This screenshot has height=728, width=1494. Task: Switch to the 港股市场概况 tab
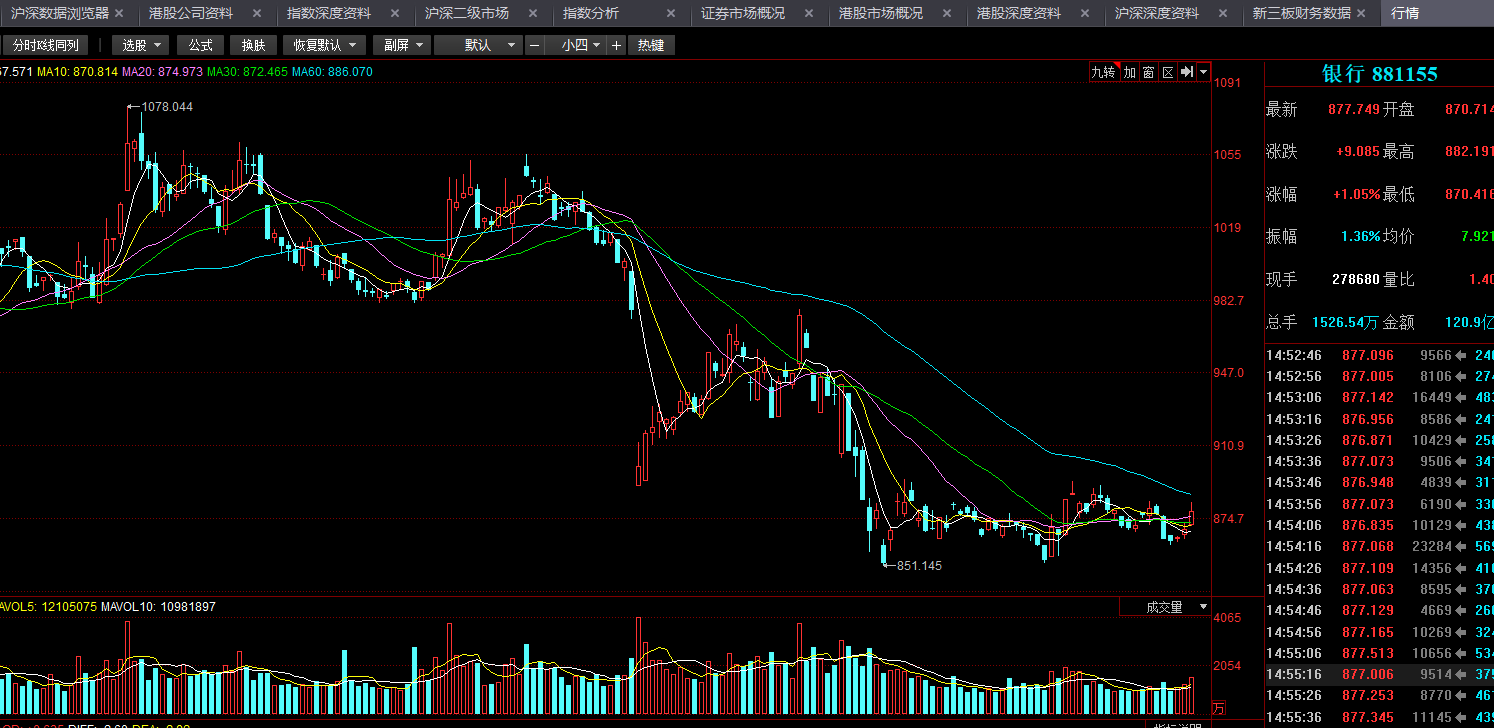coord(881,13)
